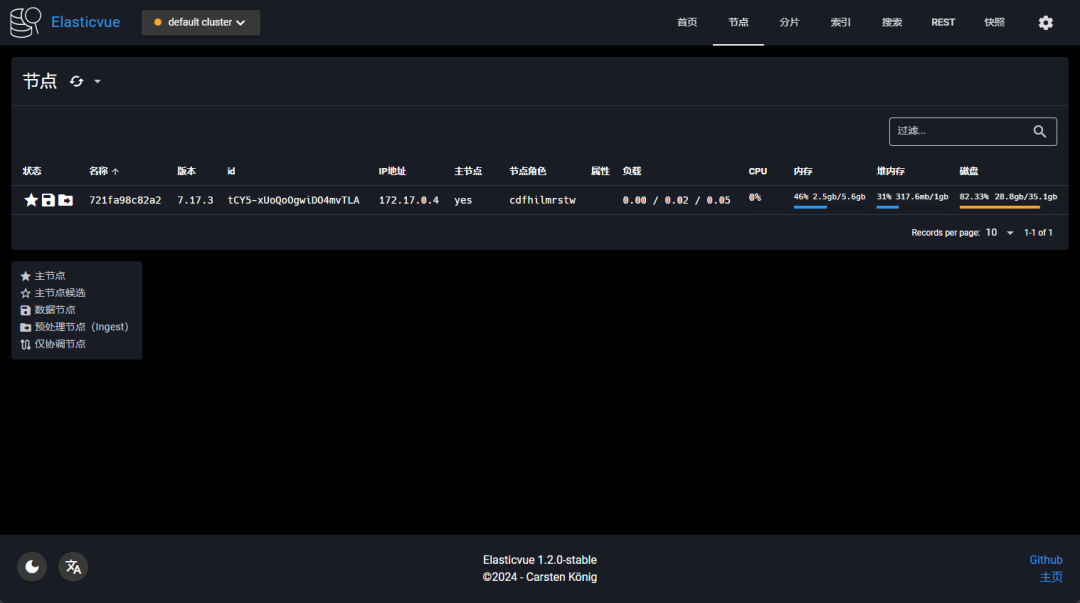Sort by 名称 column header
The width and height of the screenshot is (1080, 603).
pos(98,171)
